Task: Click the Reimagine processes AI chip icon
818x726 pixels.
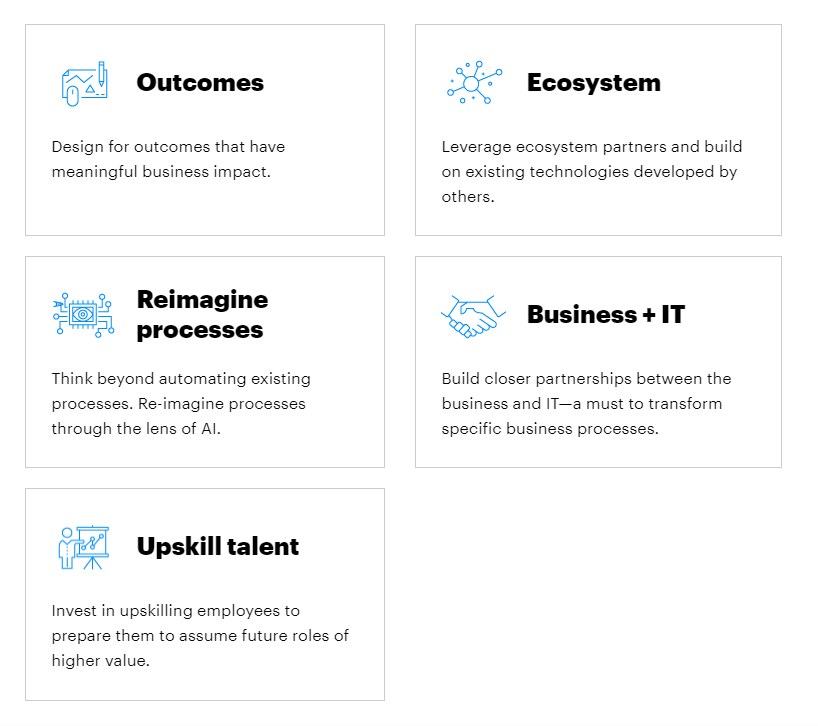Action: coord(83,314)
